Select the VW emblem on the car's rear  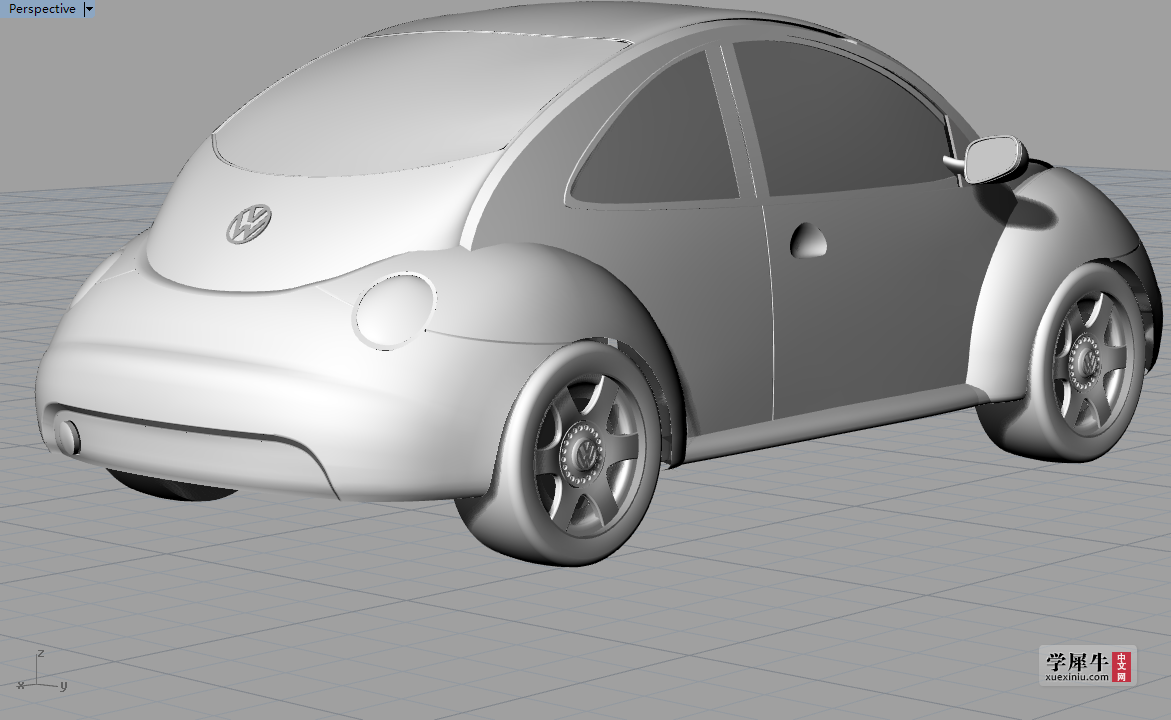(249, 223)
